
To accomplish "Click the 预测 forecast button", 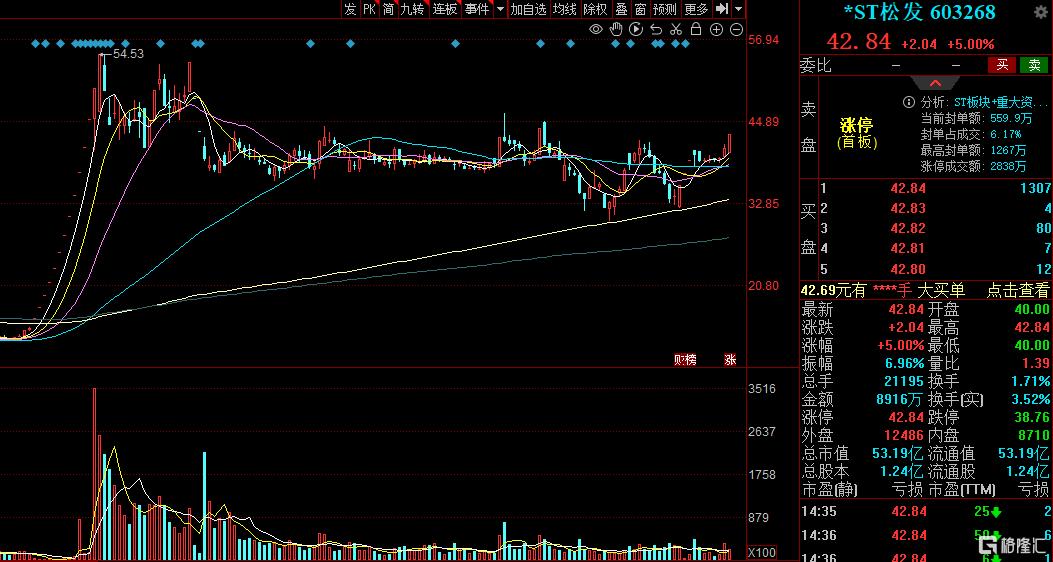I will [665, 9].
